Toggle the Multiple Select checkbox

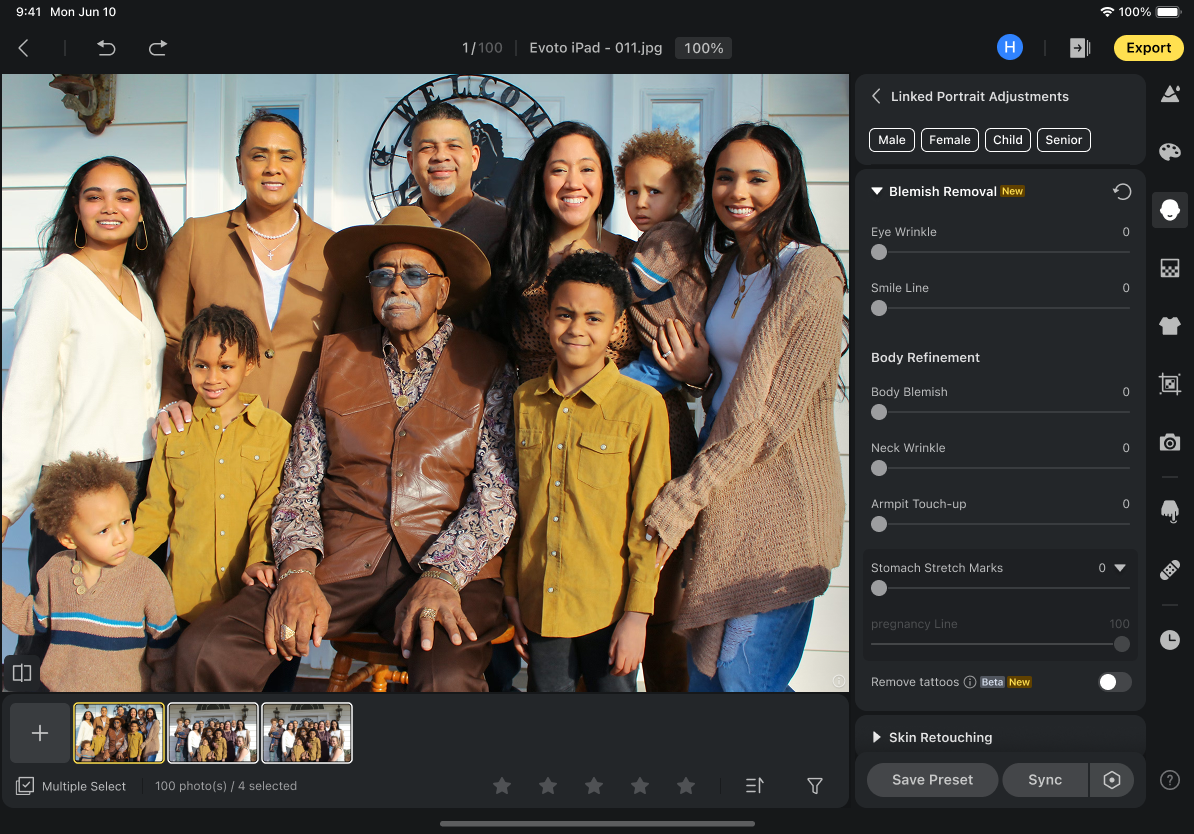(25, 786)
